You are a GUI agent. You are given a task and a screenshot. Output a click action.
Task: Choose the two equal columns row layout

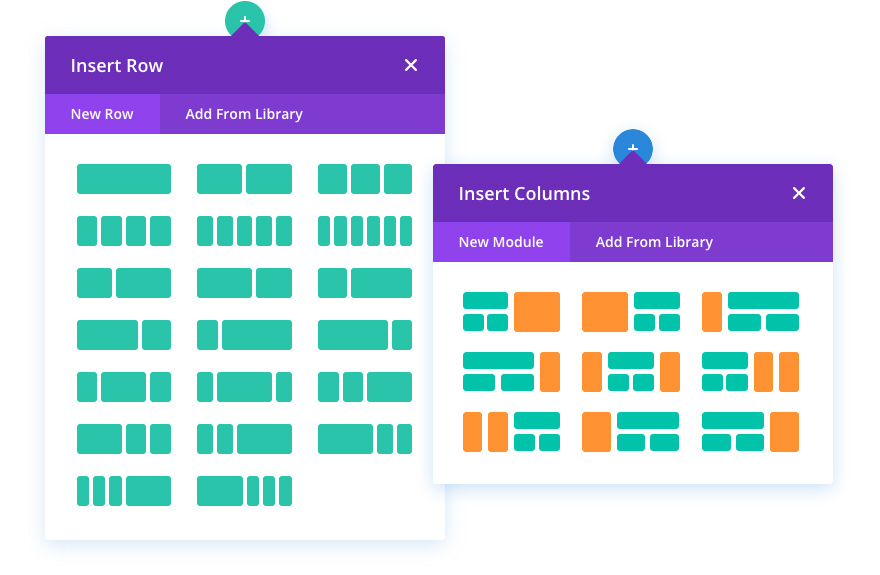click(x=244, y=179)
